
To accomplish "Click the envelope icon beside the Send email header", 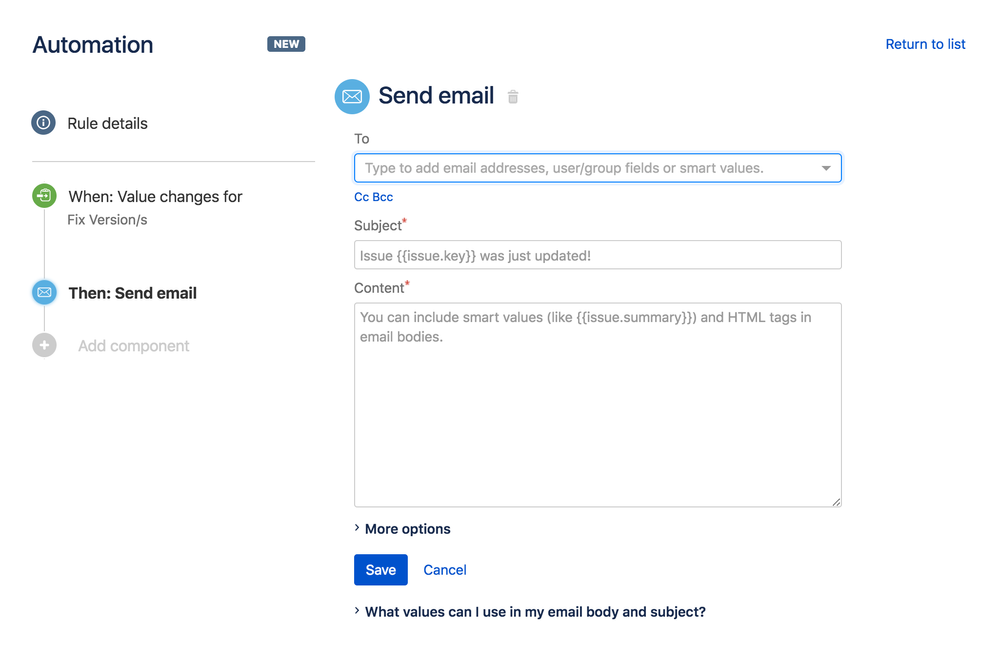I will coord(351,96).
